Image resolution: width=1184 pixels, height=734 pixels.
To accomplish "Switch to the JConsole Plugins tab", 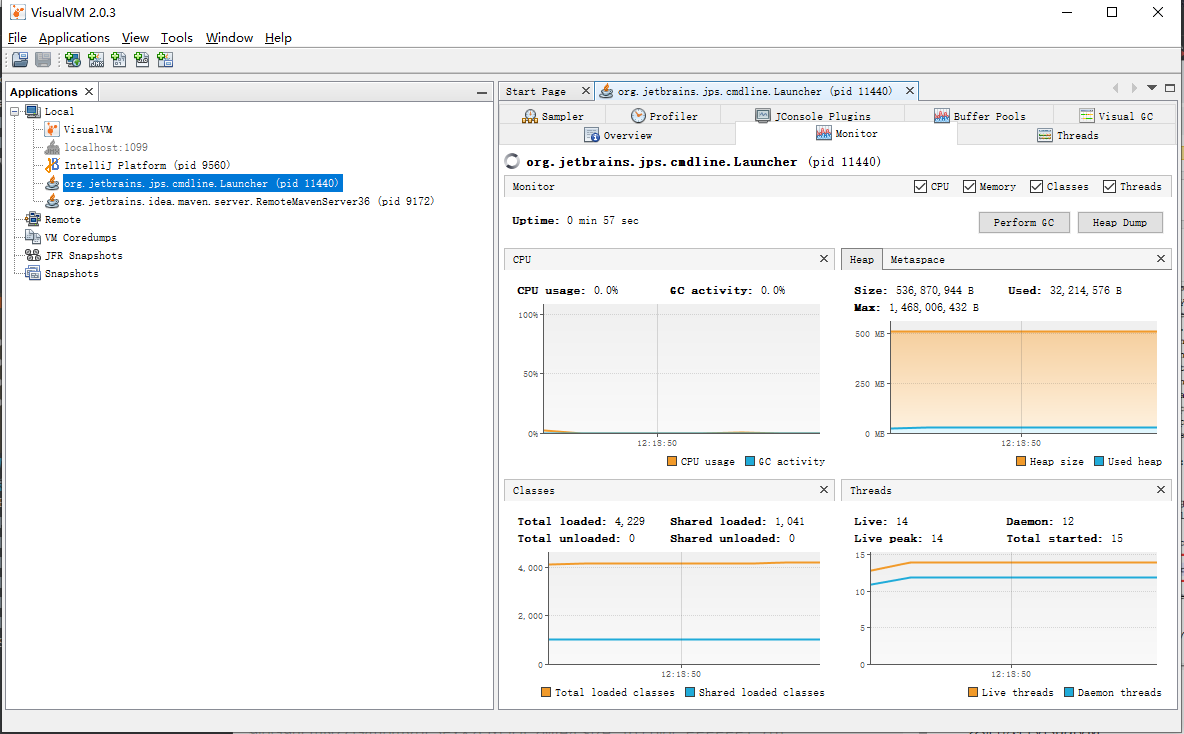I will [x=812, y=116].
